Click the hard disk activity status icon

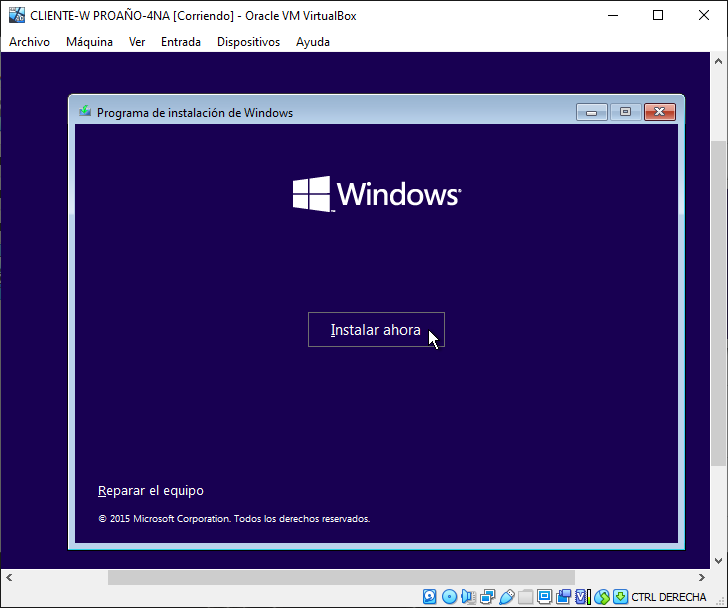430,596
